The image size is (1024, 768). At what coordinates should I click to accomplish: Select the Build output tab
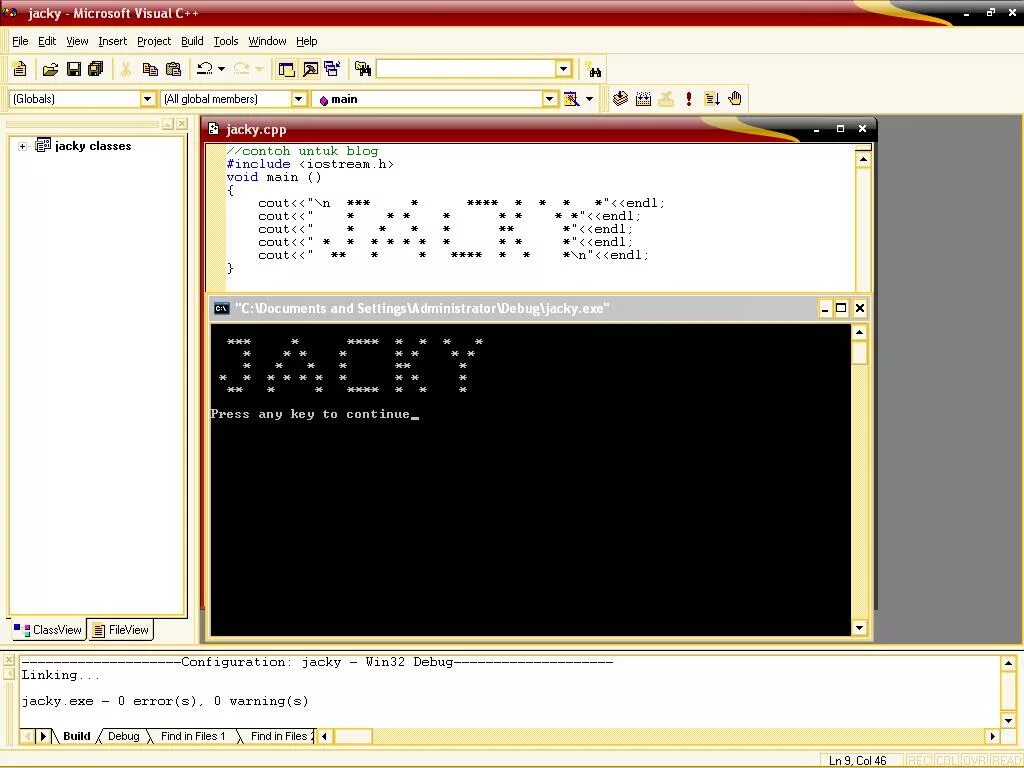click(76, 736)
